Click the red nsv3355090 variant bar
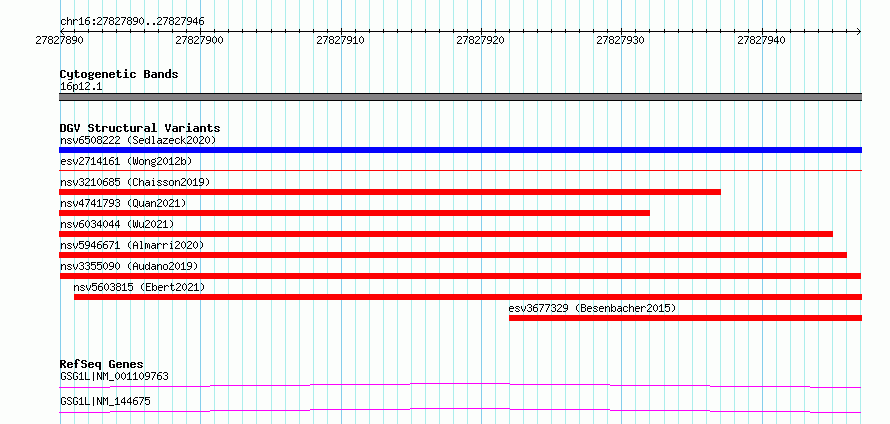 click(460, 276)
